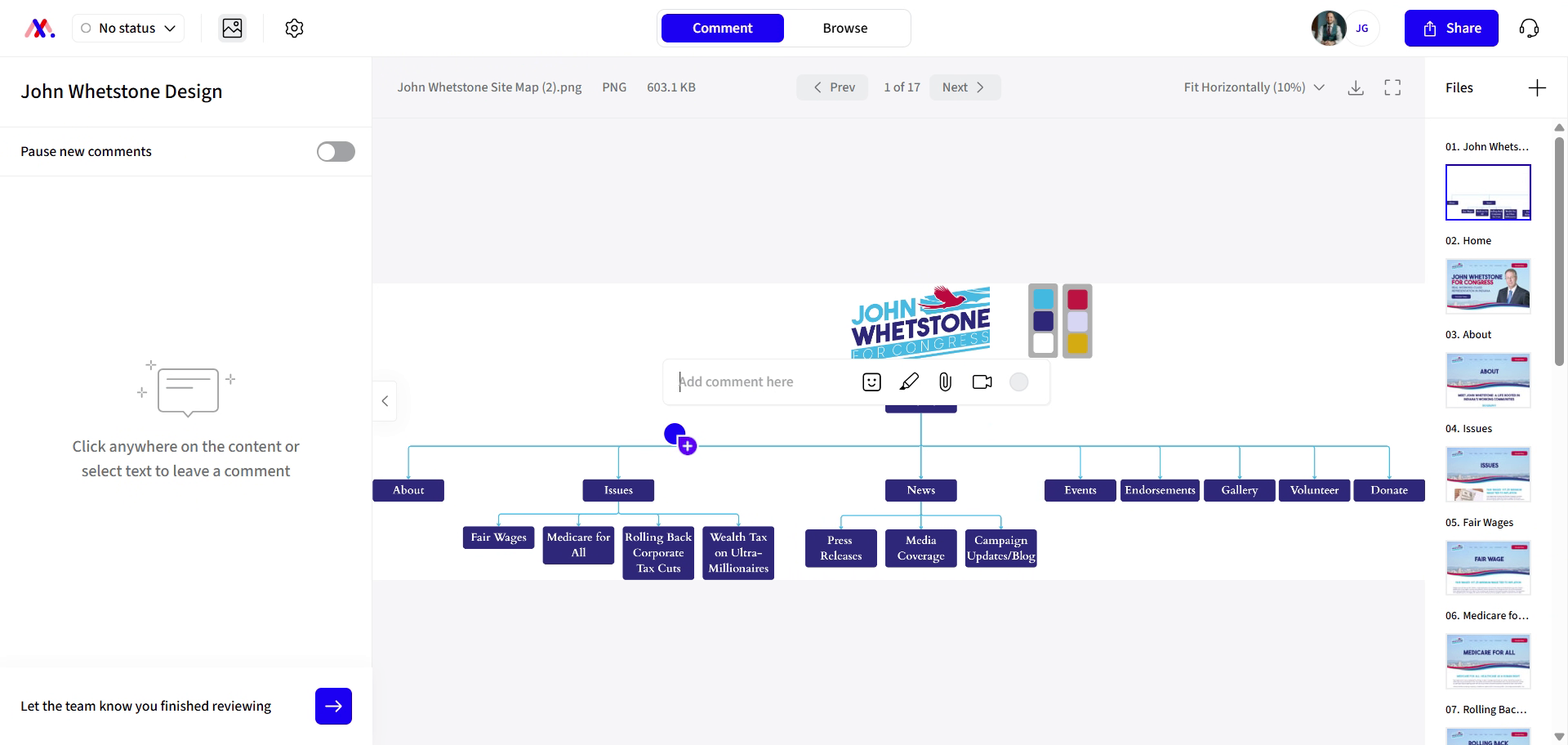This screenshot has width=1568, height=745.
Task: Click the crimson red palette swatch
Action: click(1077, 299)
